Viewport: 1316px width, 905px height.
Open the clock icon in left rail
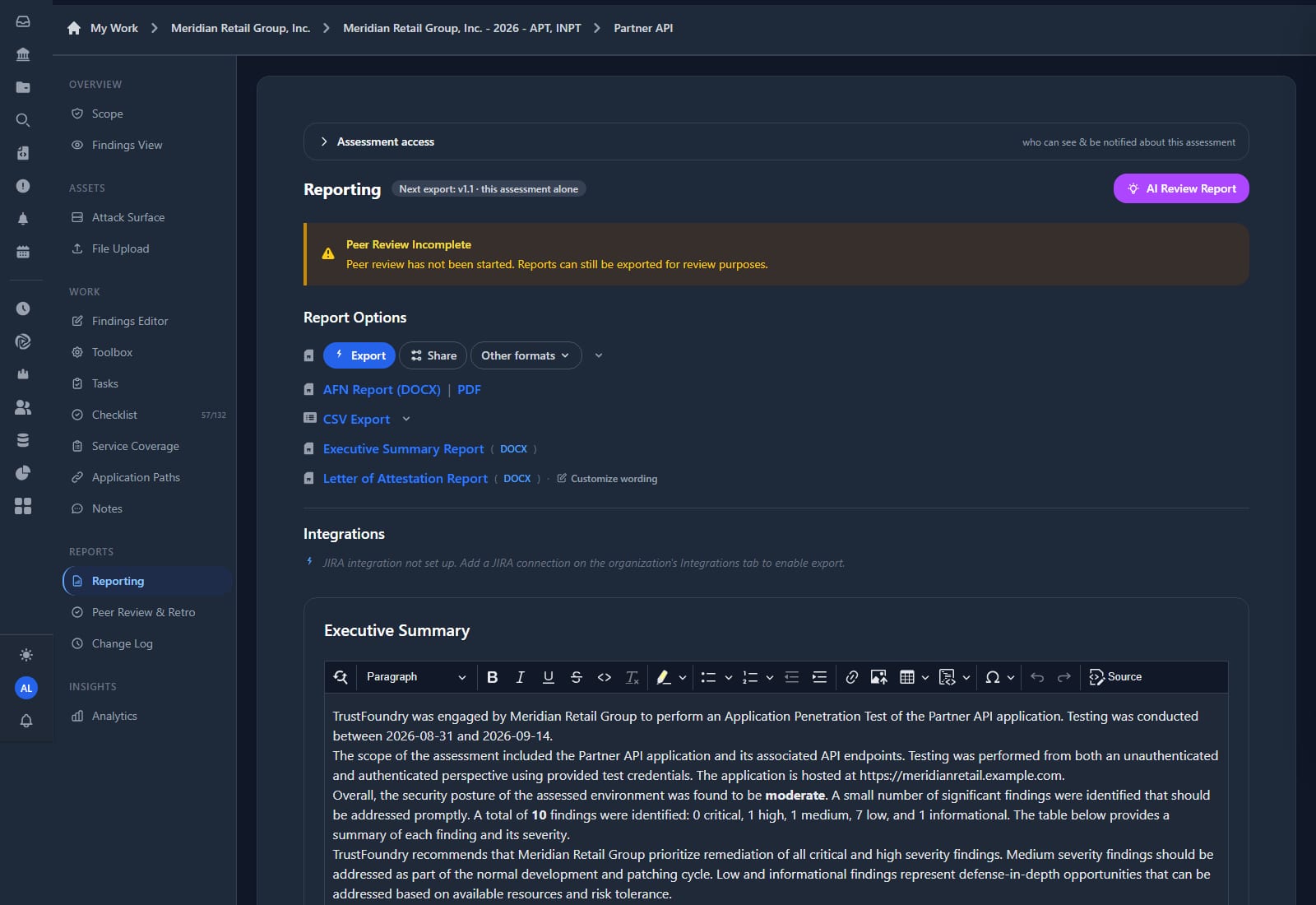tap(23, 309)
